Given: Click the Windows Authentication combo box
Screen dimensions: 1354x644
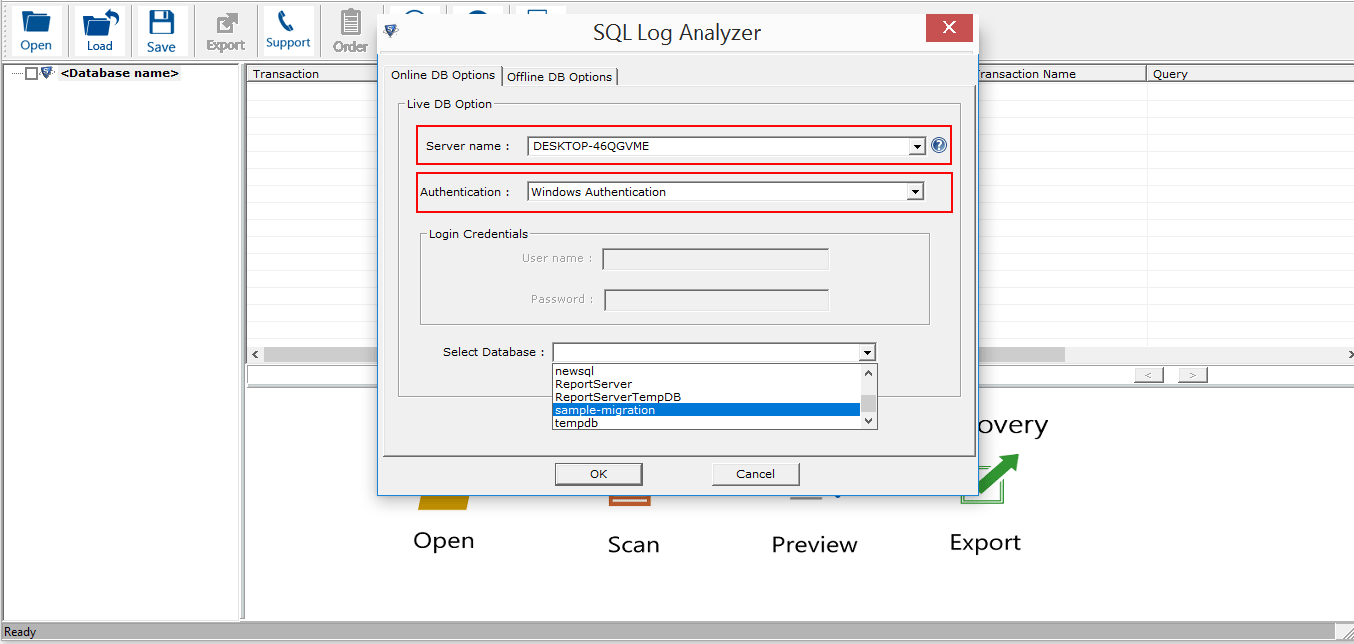Looking at the screenshot, I should tap(725, 192).
